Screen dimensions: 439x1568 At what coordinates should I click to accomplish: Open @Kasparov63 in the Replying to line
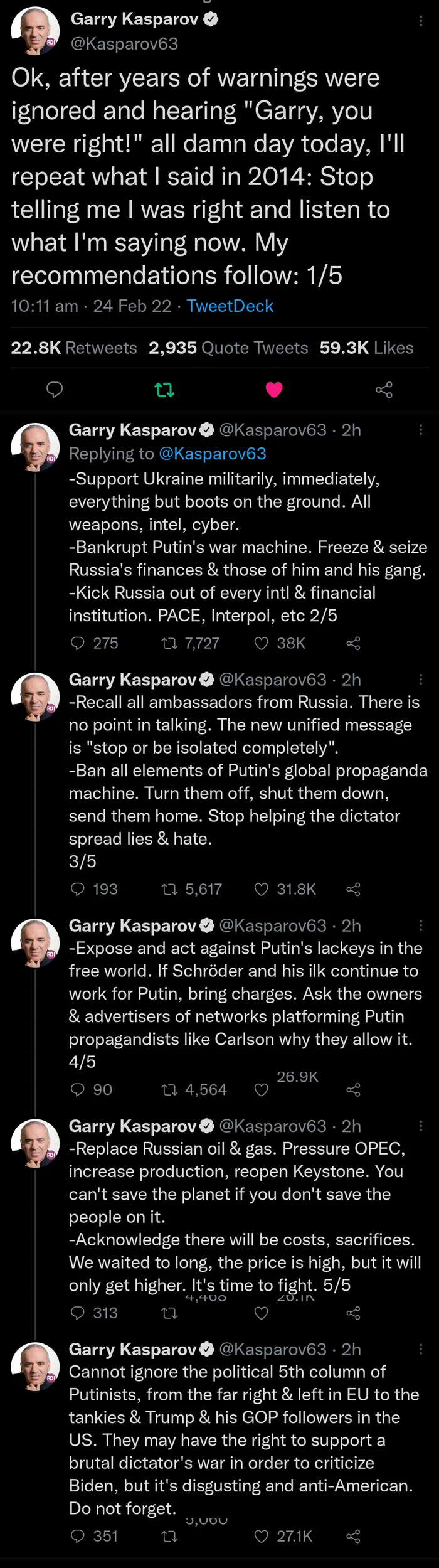212,454
